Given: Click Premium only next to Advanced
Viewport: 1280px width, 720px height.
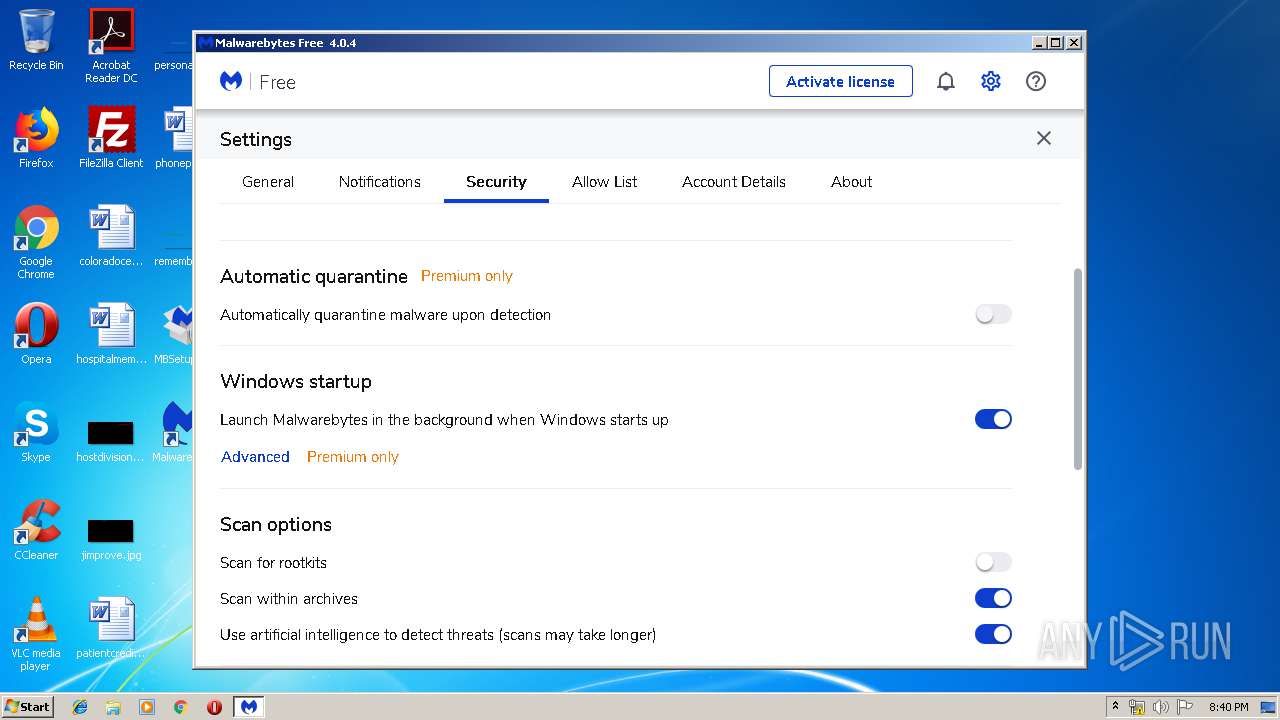Looking at the screenshot, I should (353, 457).
